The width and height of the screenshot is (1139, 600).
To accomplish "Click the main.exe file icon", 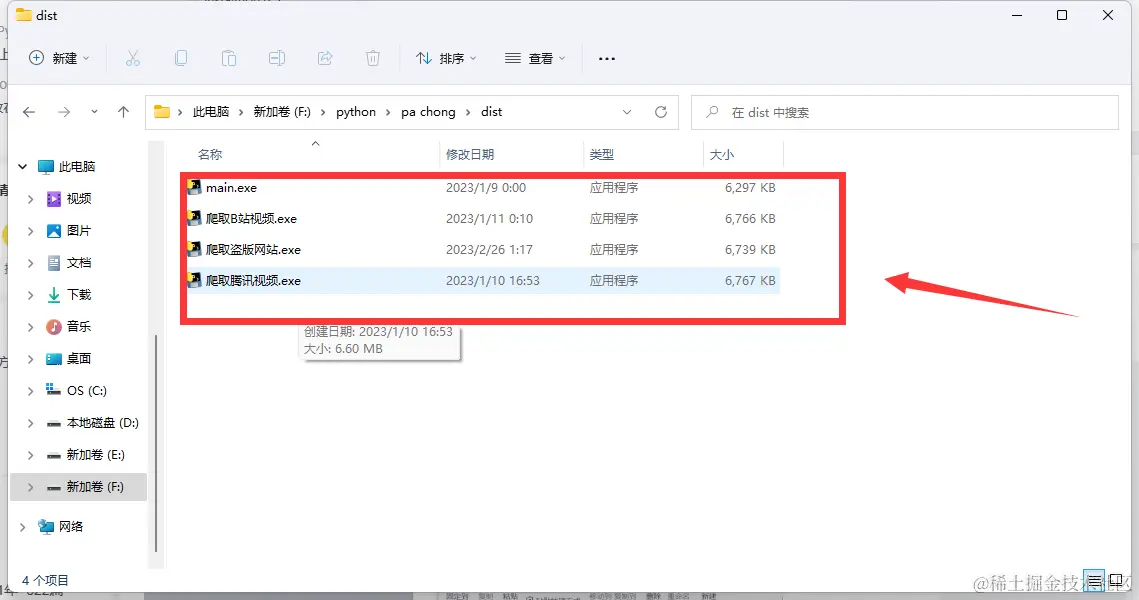I will pos(194,187).
